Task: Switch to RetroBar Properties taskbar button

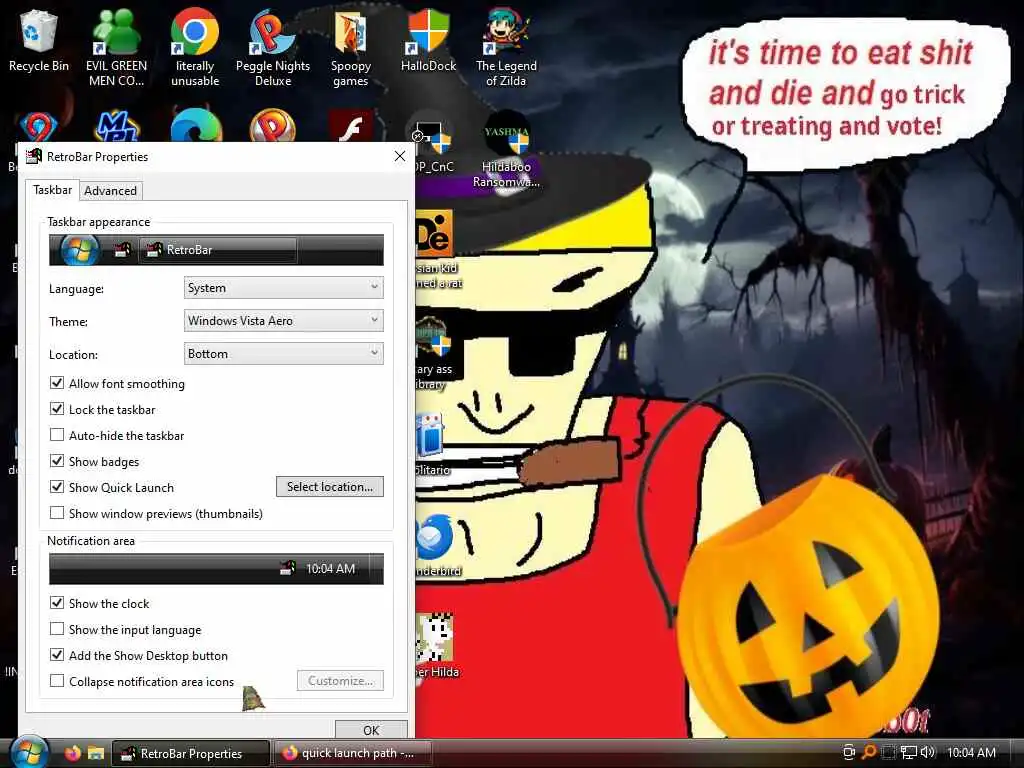Action: 191,753
